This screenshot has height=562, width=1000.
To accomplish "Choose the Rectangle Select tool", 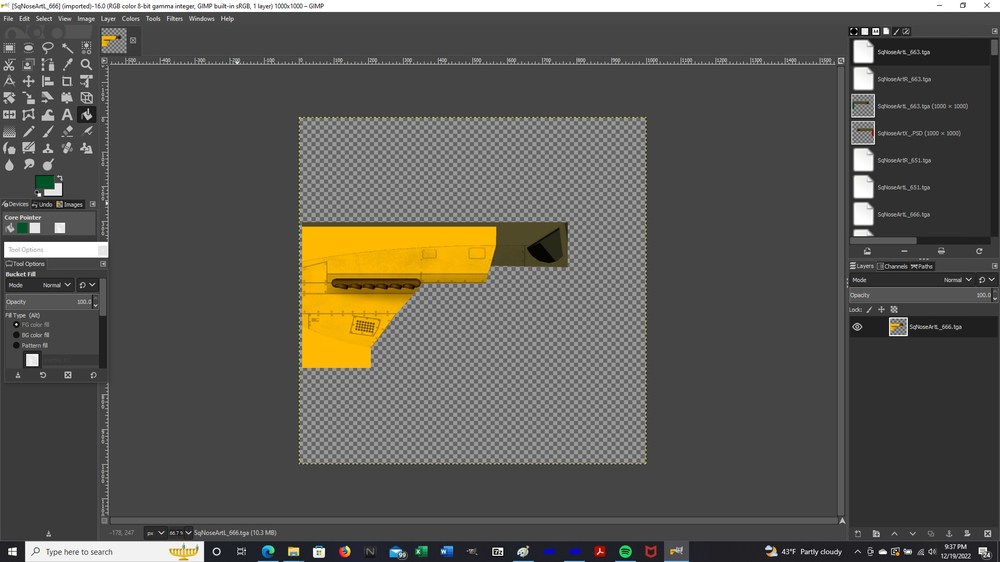I will coord(9,48).
